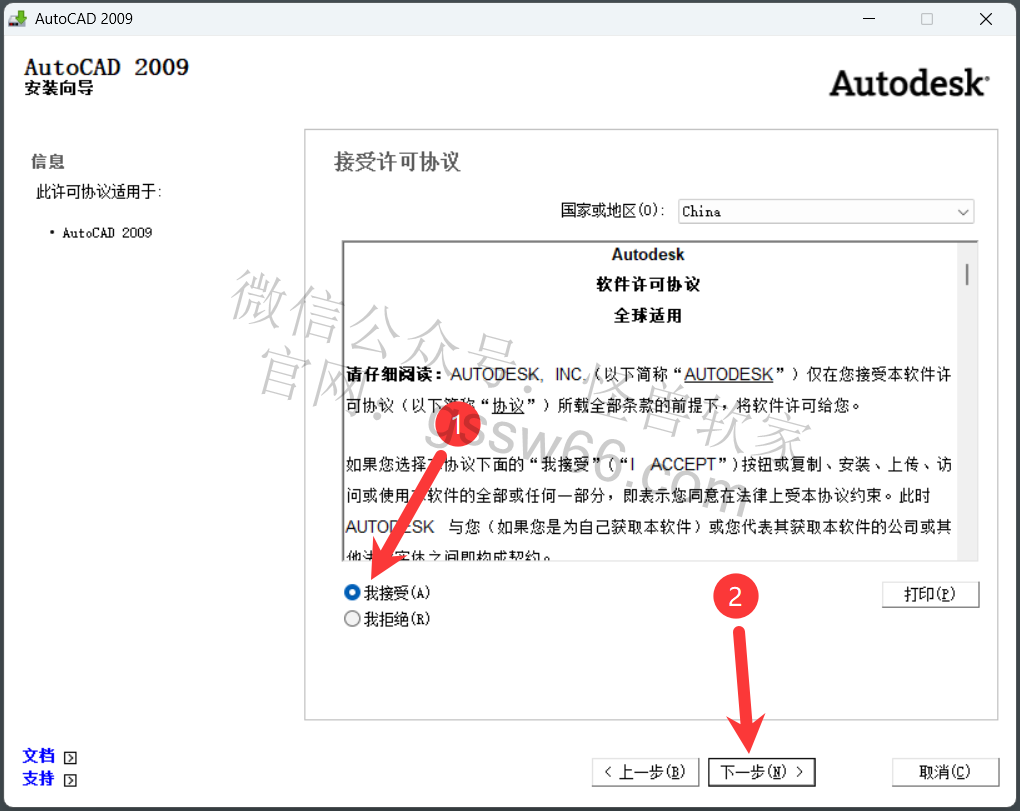The width and height of the screenshot is (1020, 811).
Task: Click the Autodesk logo
Action: 908,83
